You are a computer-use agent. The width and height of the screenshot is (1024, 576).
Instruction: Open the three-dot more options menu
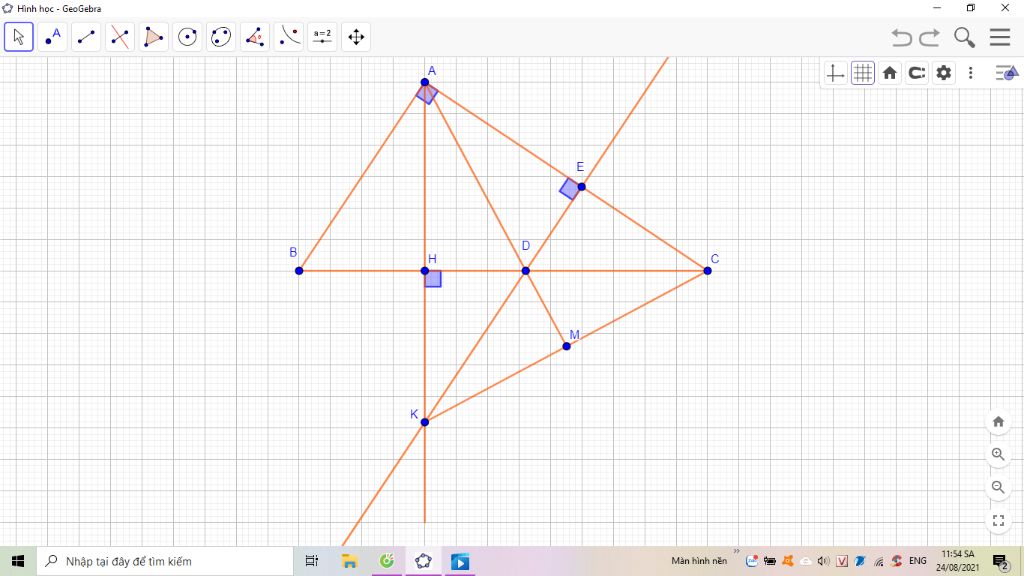(971, 73)
